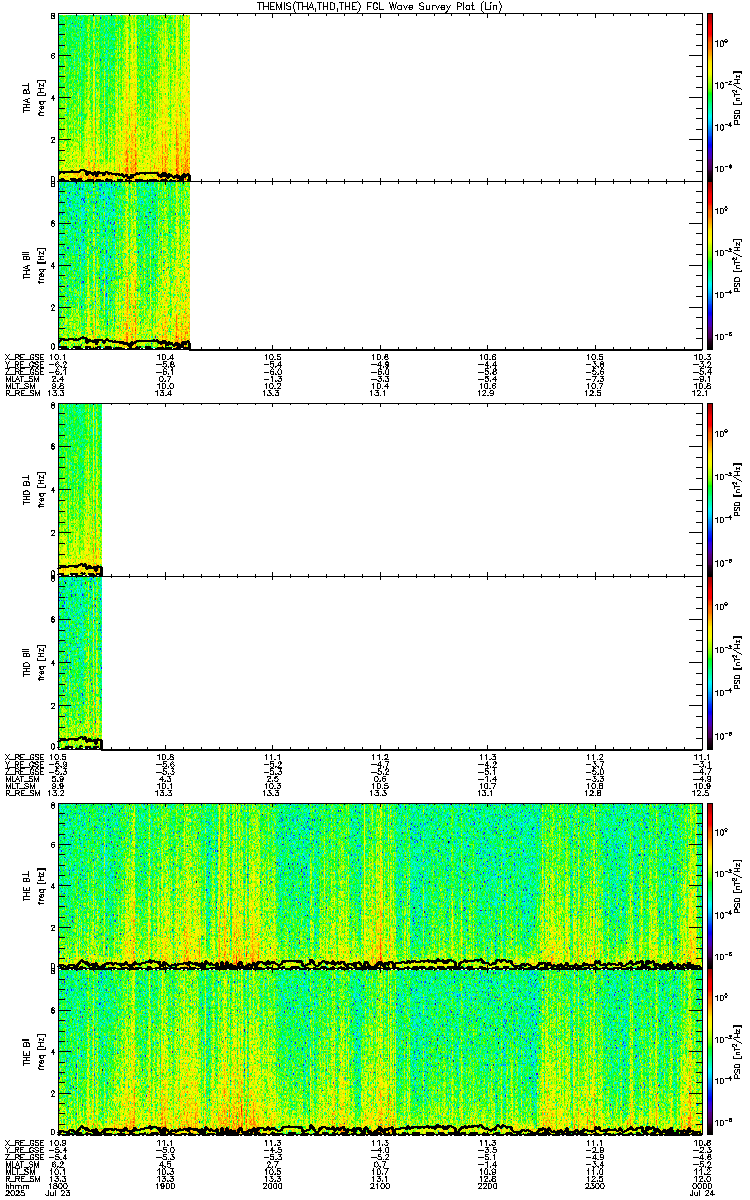
Task: Select the THD BII PSD color bar
Action: tap(711, 663)
